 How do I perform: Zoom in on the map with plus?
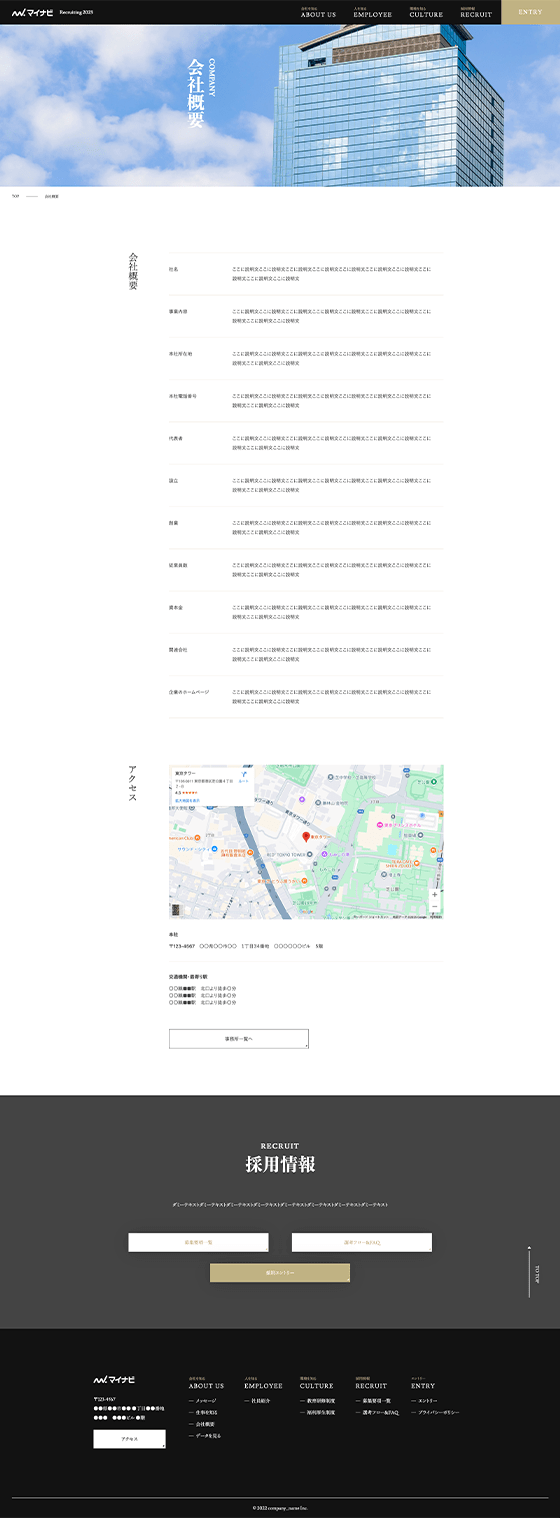pyautogui.click(x=434, y=895)
